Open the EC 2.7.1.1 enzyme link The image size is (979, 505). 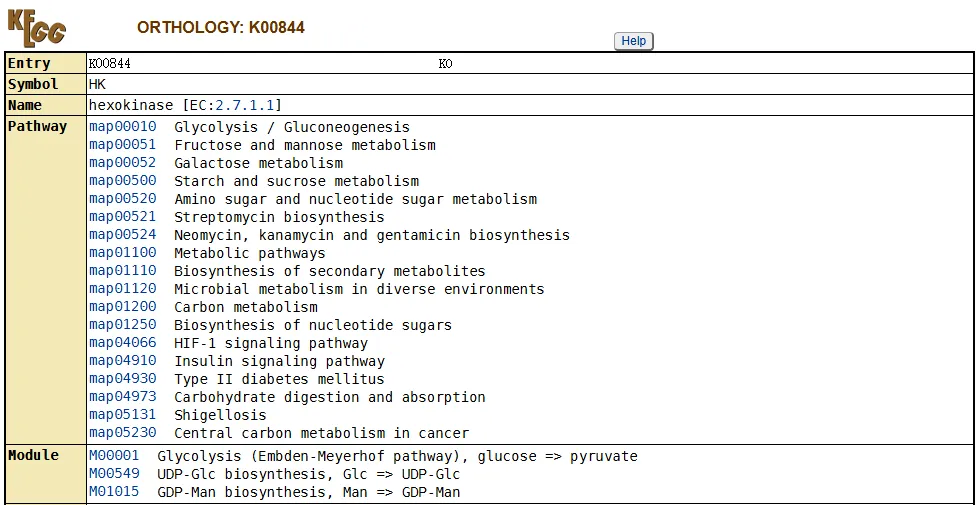(x=246, y=105)
